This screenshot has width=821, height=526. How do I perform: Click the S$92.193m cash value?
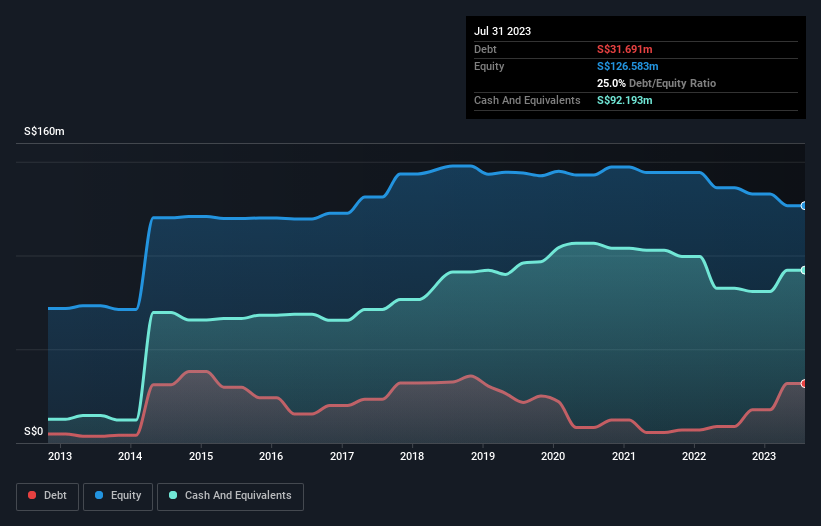coord(625,100)
